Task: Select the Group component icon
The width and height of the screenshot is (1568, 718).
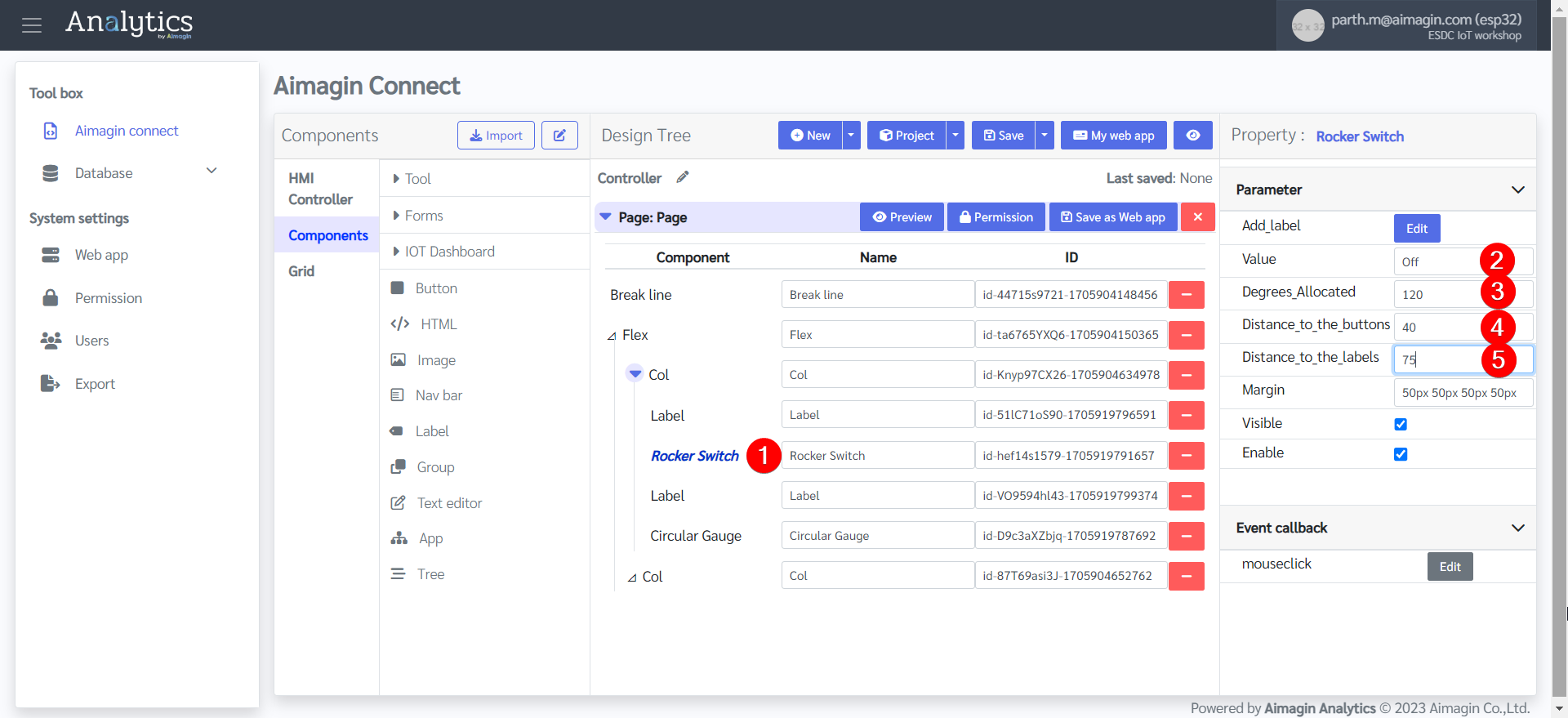Action: pos(399,467)
